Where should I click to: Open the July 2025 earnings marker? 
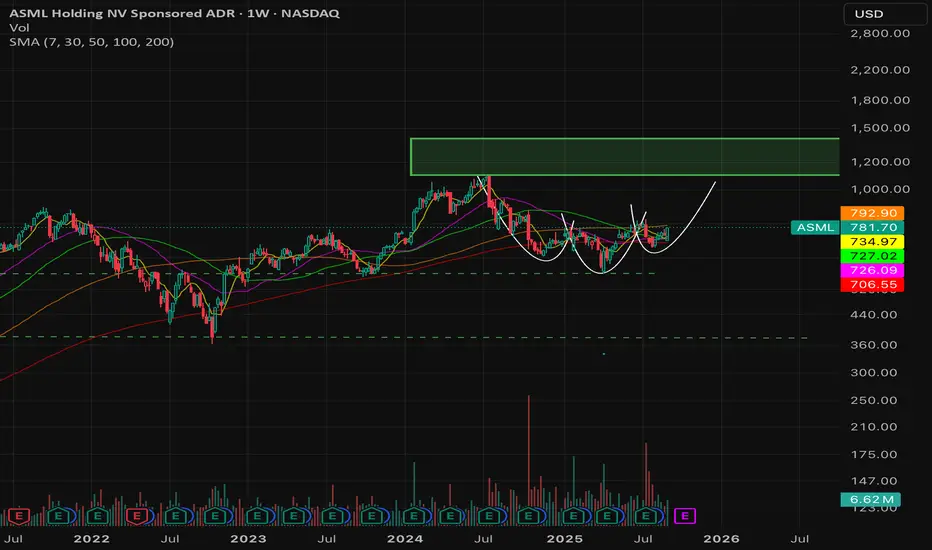click(x=646, y=516)
